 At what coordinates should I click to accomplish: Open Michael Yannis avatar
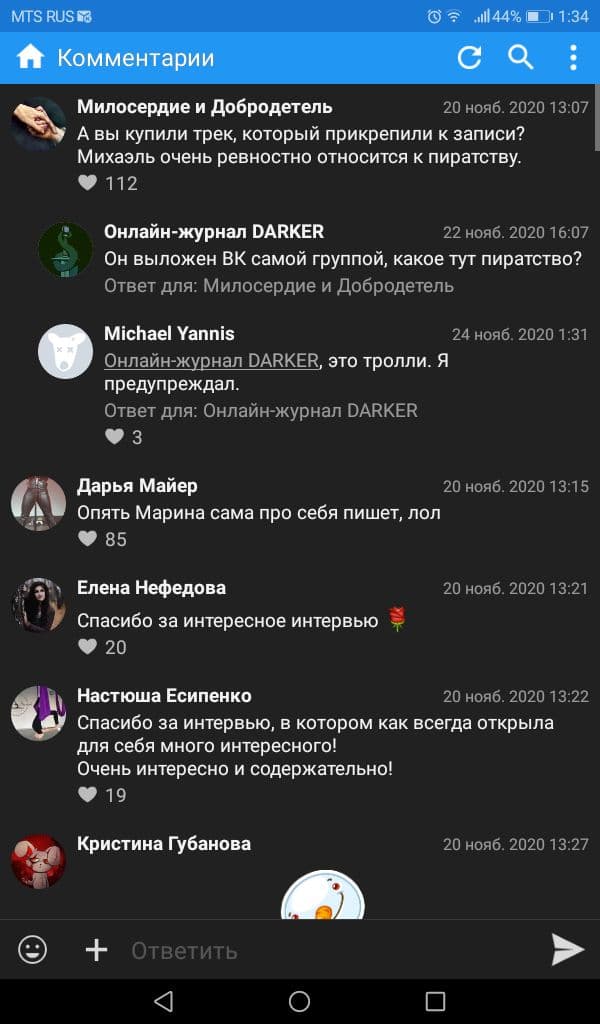click(65, 351)
